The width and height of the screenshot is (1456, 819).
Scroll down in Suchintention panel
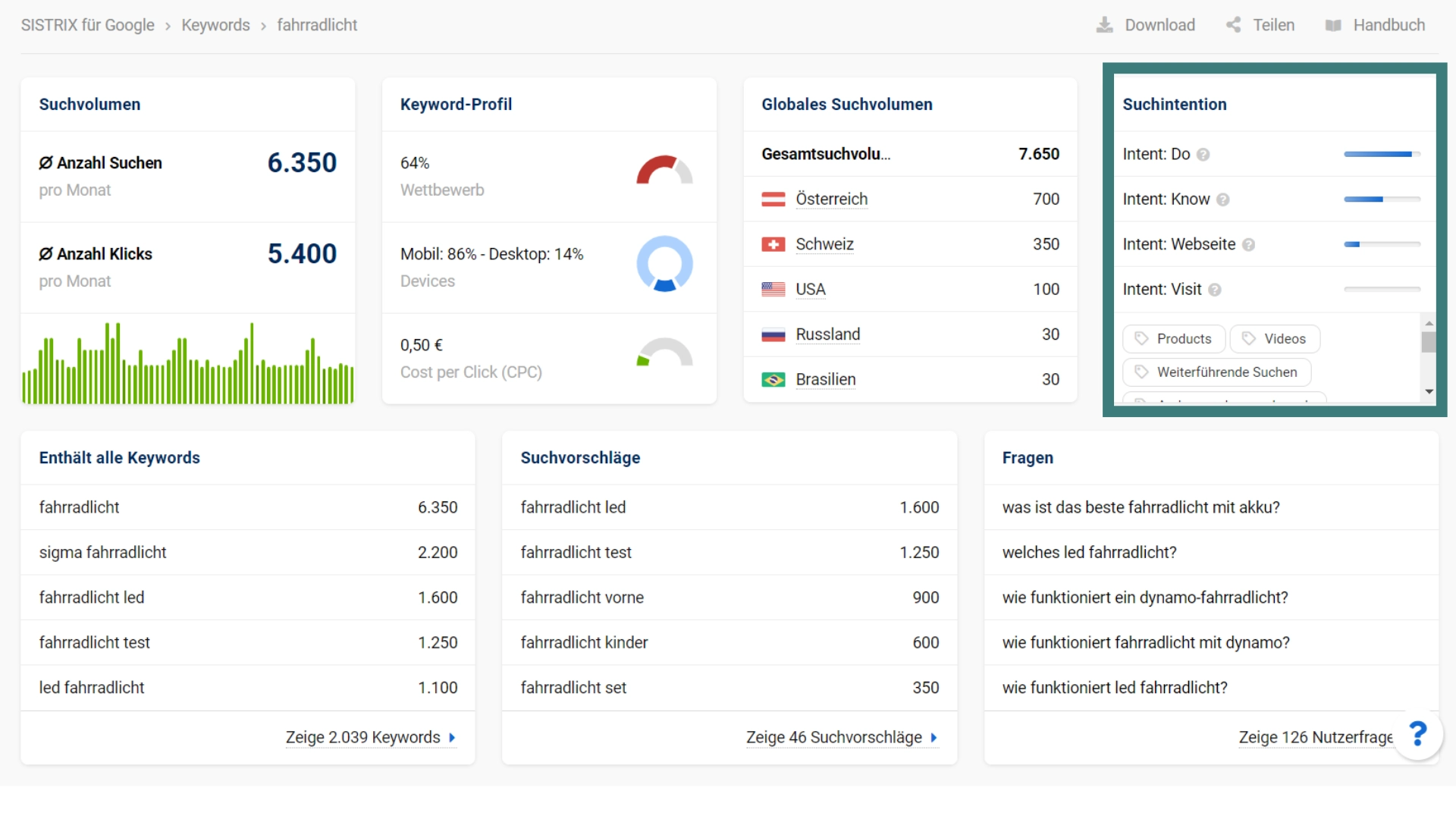tap(1432, 397)
